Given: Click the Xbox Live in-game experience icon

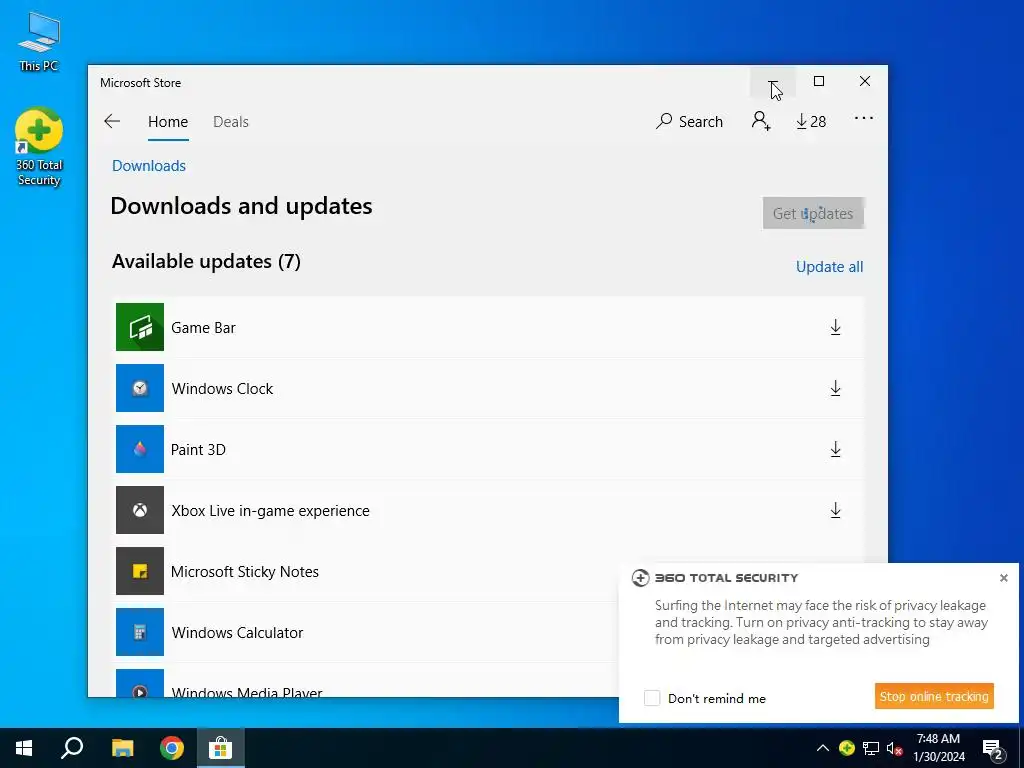Looking at the screenshot, I should [x=140, y=510].
